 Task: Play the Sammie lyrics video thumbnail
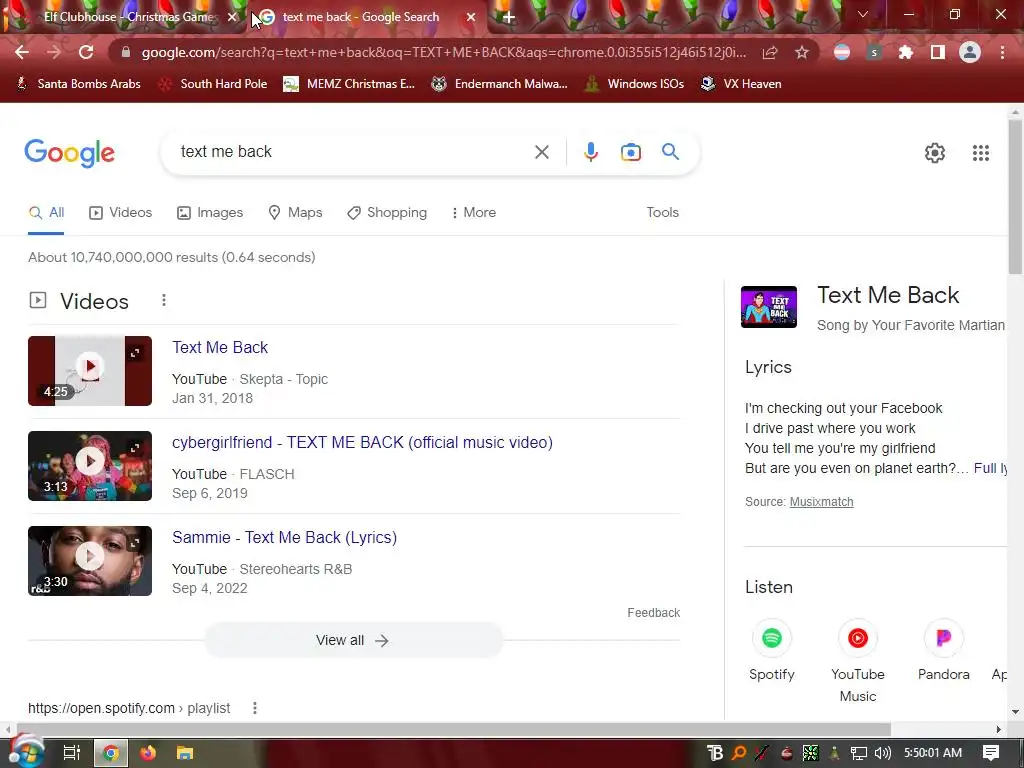[90, 561]
